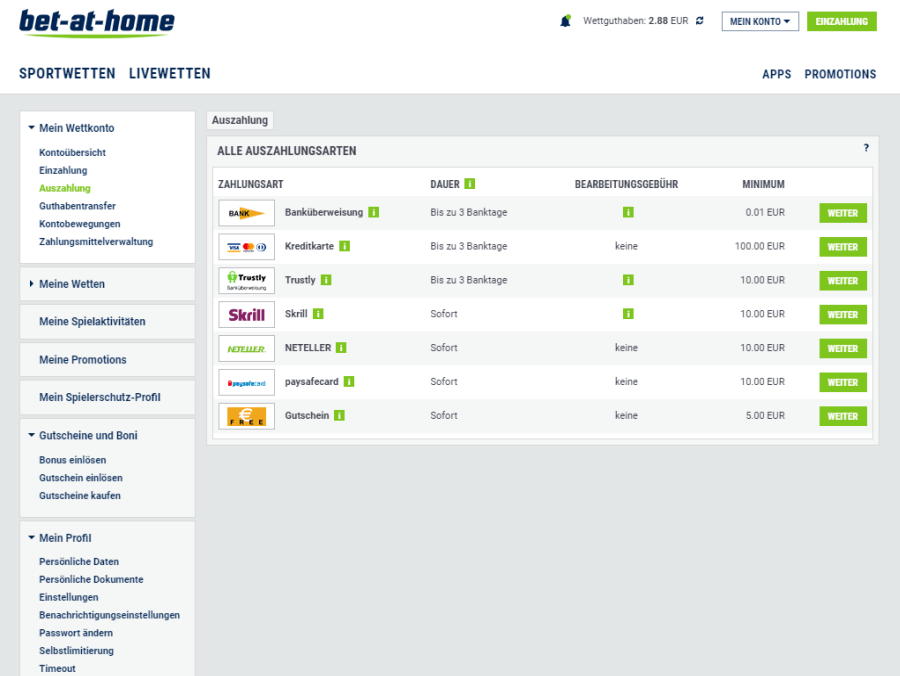Show Banküberweisung processing fee info icon
Viewport: 900px width, 676px height.
pos(628,212)
